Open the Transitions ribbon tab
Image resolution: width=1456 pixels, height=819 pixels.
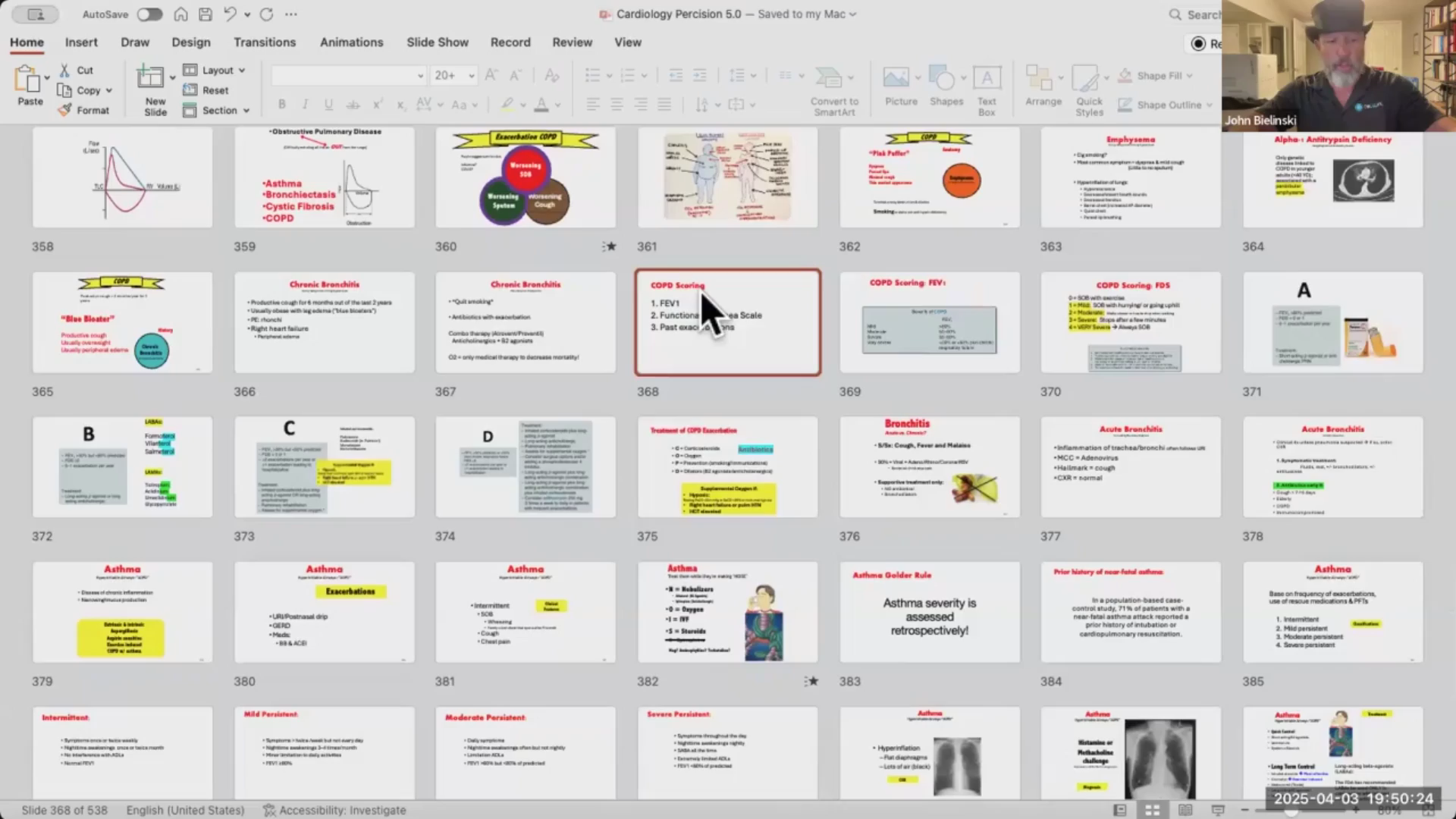point(265,42)
